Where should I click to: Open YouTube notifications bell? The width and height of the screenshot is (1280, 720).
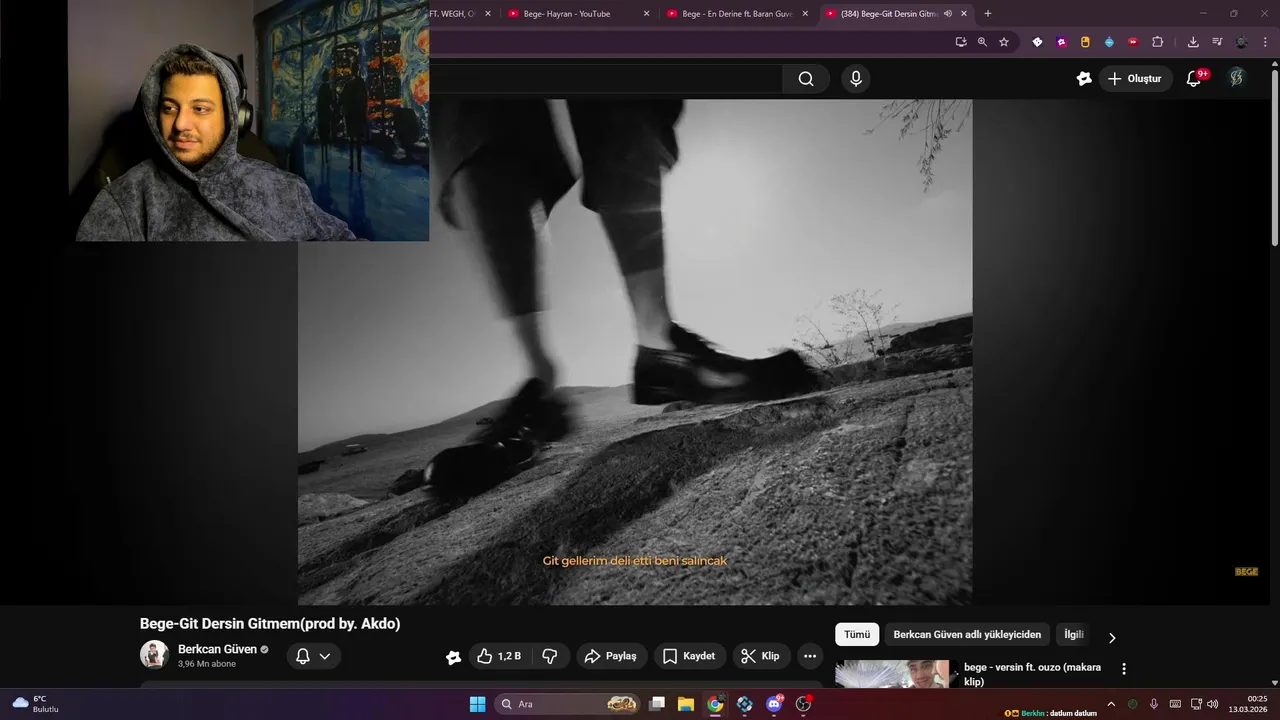point(1193,79)
